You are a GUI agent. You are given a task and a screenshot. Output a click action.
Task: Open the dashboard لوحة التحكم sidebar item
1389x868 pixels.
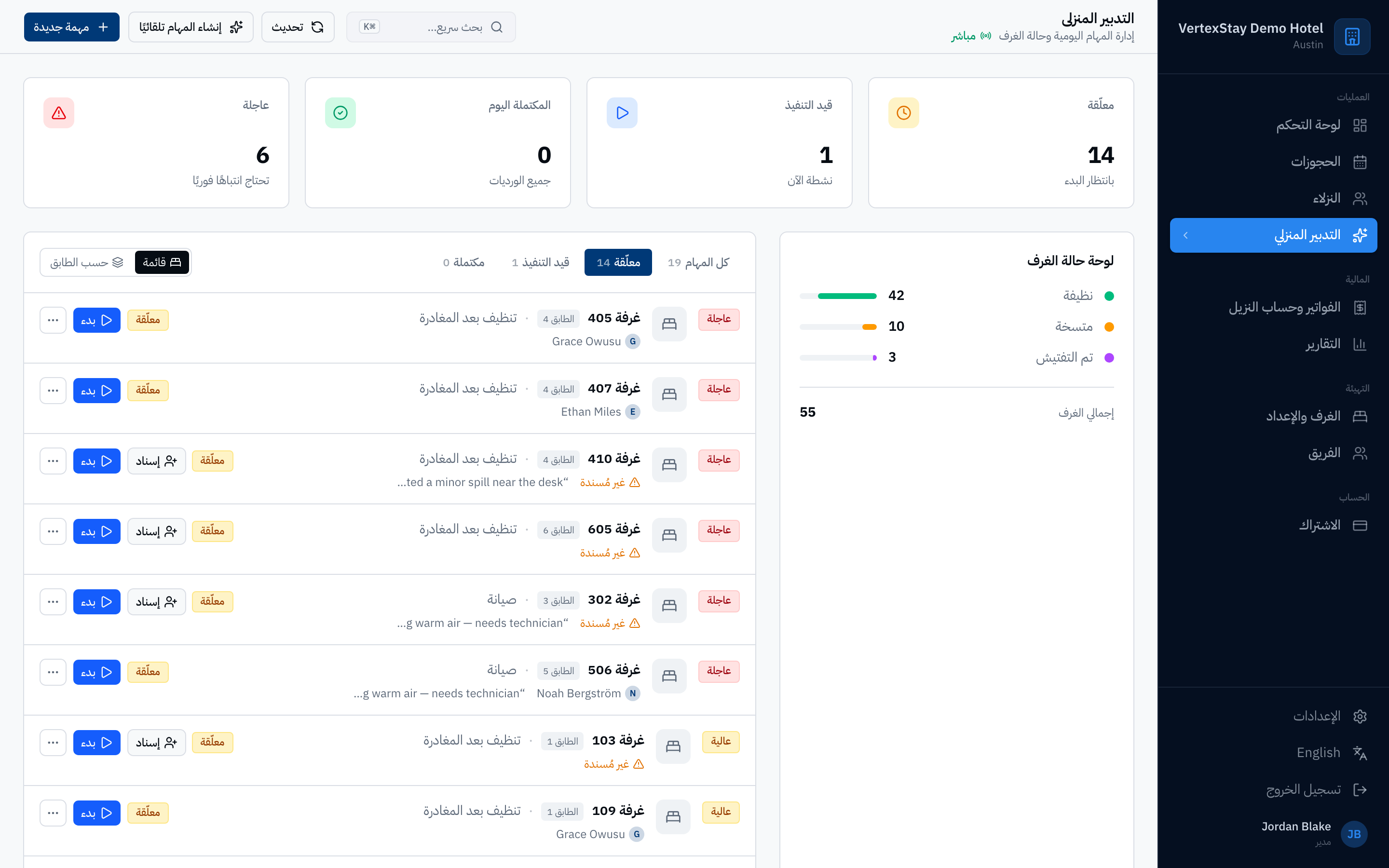(1273, 125)
